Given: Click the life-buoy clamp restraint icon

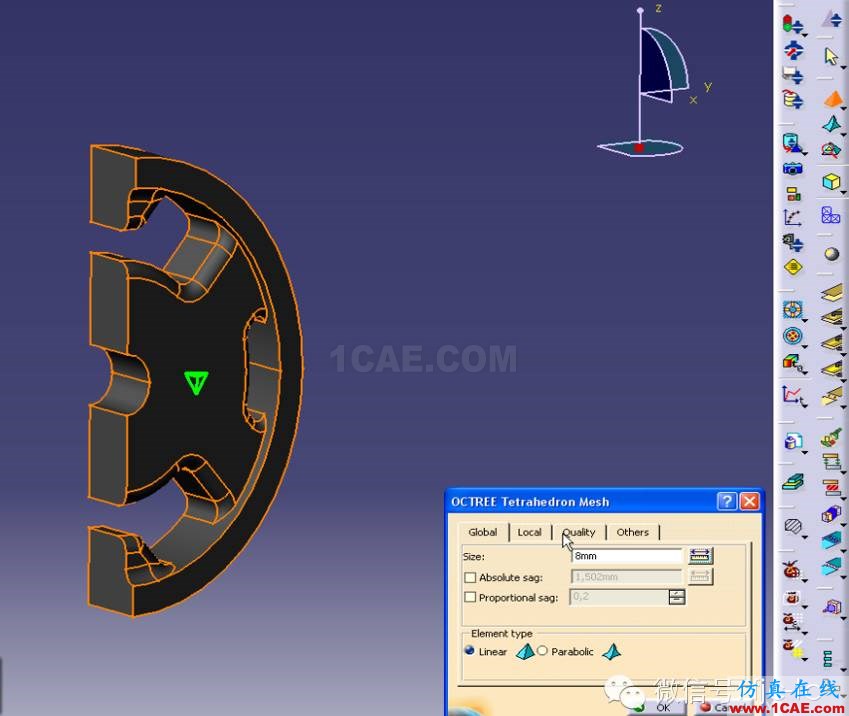Looking at the screenshot, I should pos(792,310).
